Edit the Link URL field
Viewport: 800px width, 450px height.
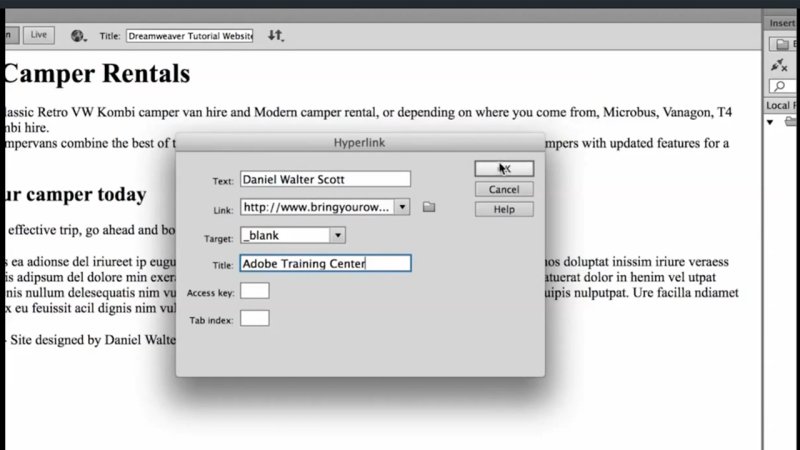(317, 207)
